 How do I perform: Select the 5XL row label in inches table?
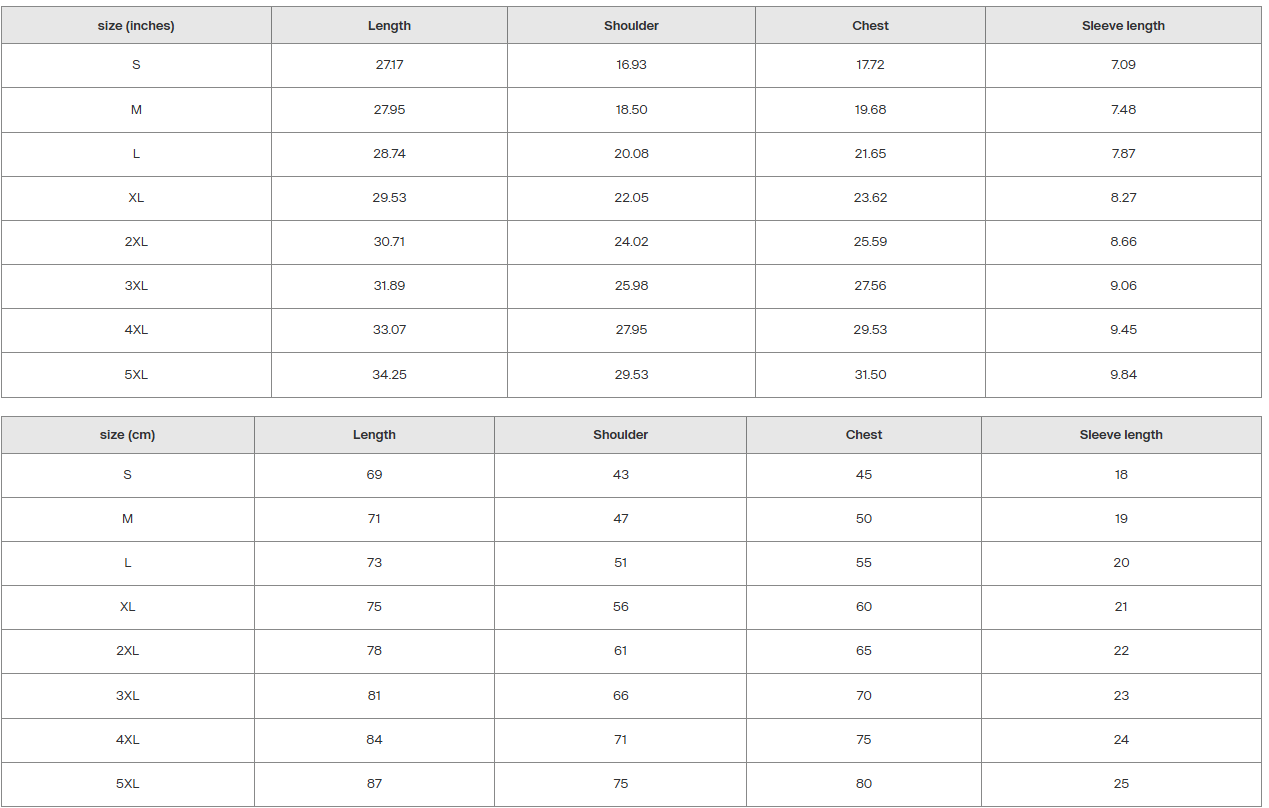[x=136, y=375]
